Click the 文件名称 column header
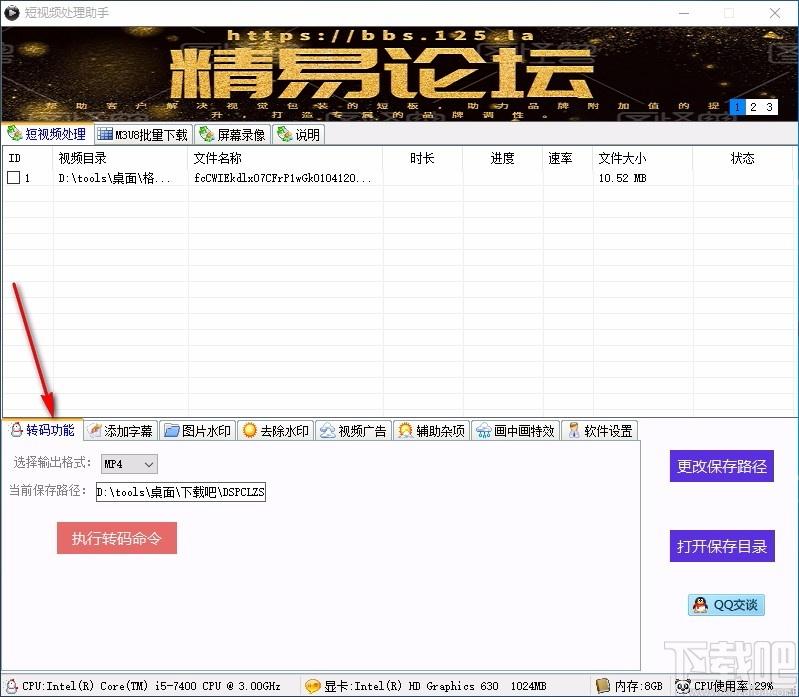799x697 pixels. point(285,158)
